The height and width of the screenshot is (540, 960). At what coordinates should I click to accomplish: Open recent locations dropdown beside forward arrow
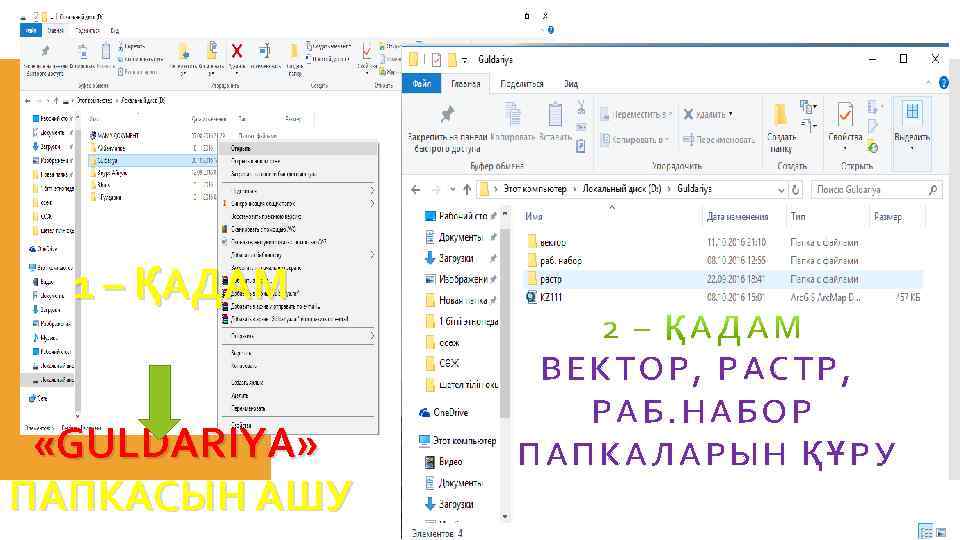coord(452,190)
